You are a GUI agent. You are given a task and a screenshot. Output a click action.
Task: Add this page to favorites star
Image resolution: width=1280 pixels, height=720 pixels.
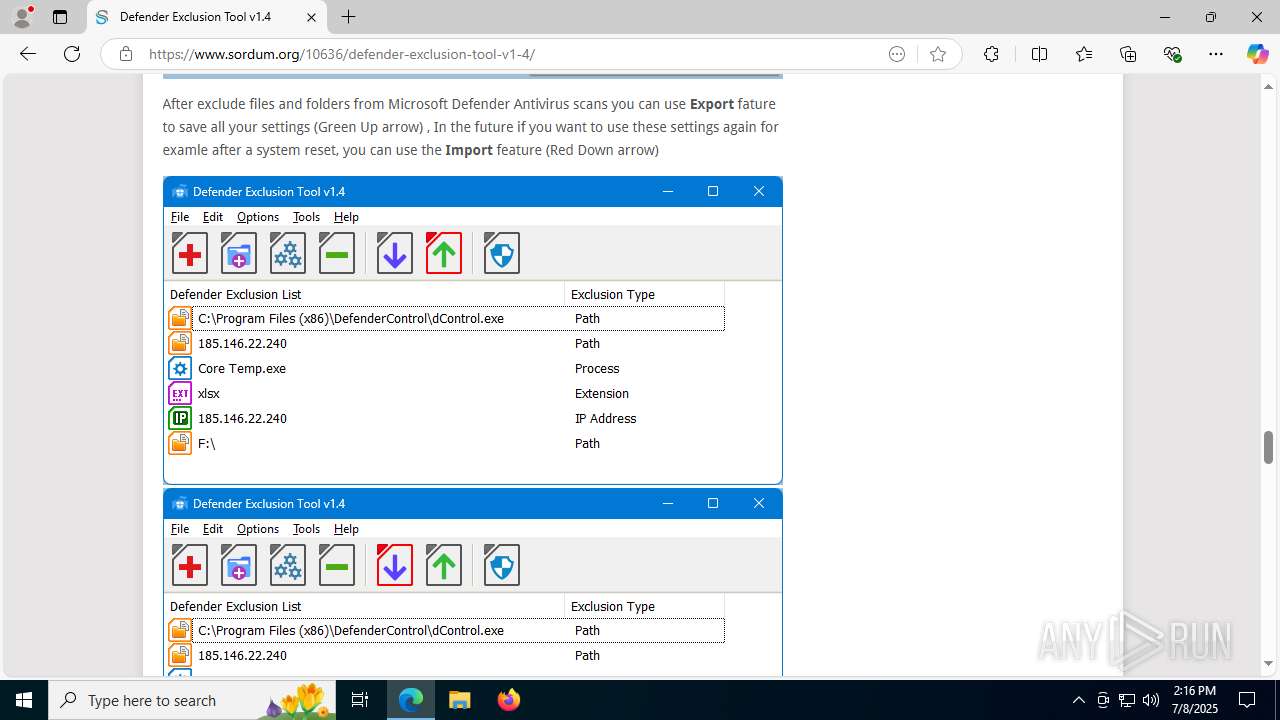tap(937, 54)
